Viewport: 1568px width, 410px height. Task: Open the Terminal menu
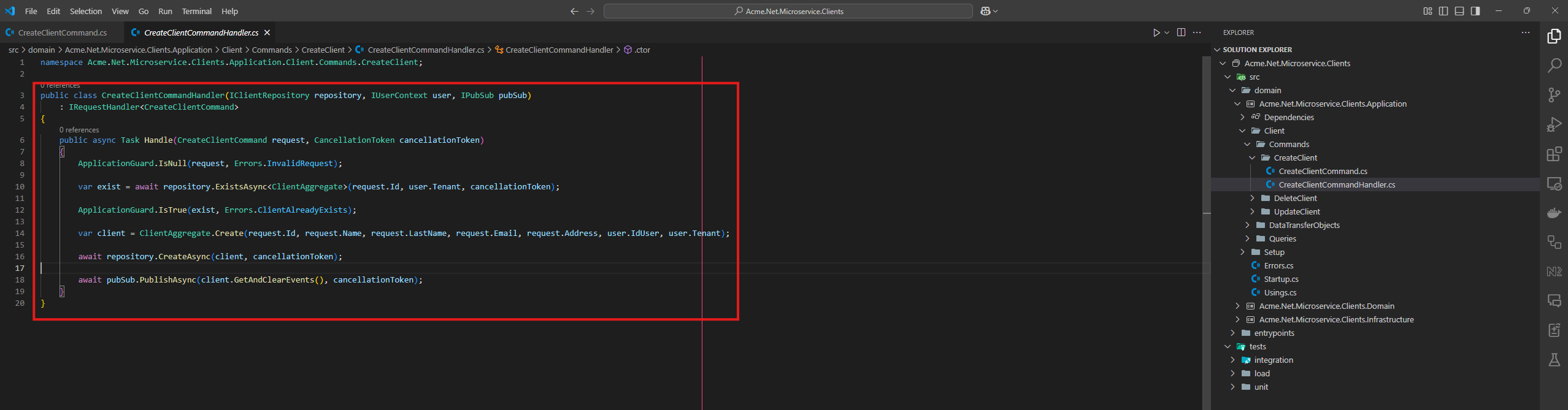pyautogui.click(x=197, y=11)
